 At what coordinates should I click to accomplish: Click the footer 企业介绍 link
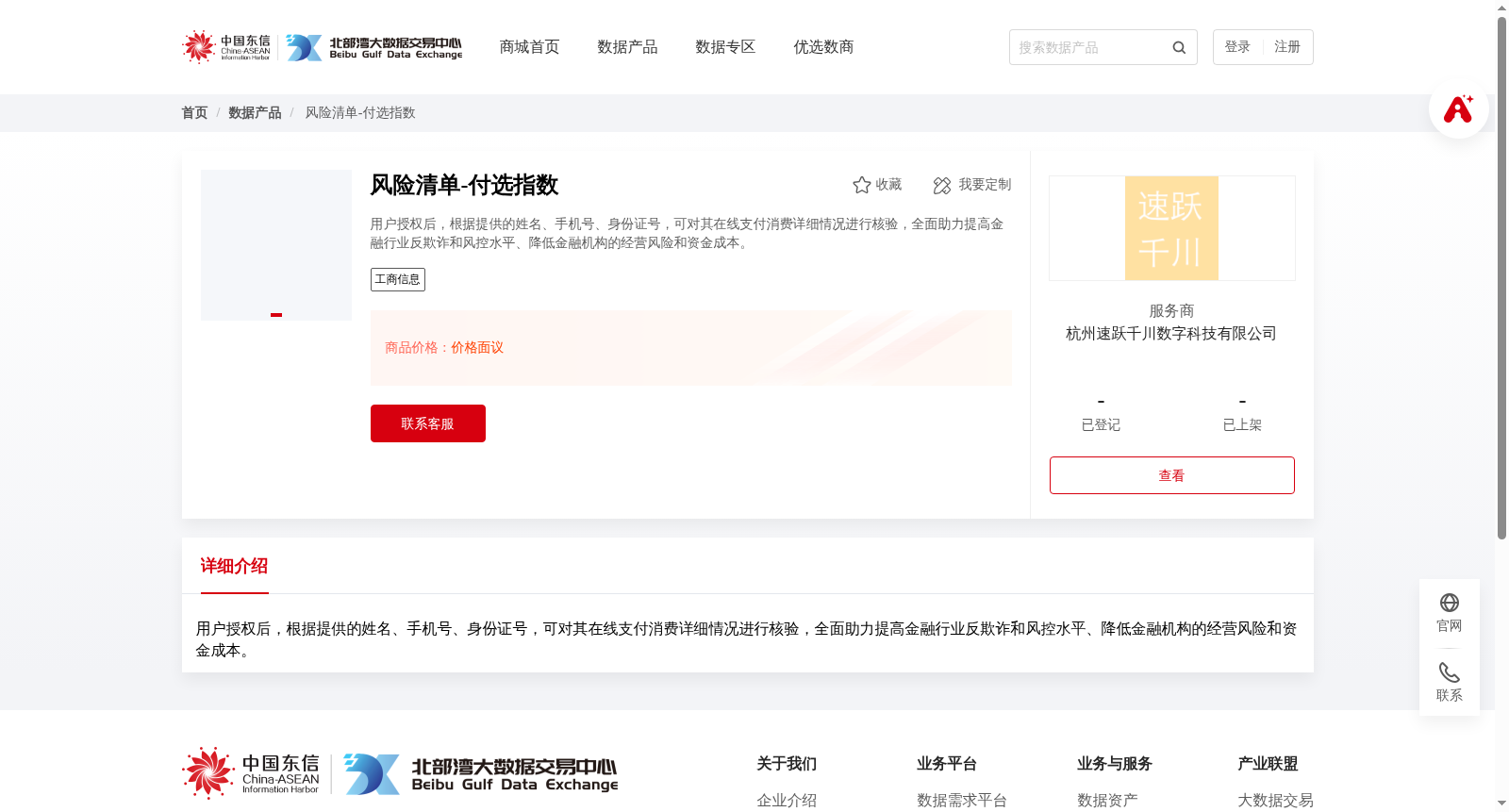click(787, 800)
